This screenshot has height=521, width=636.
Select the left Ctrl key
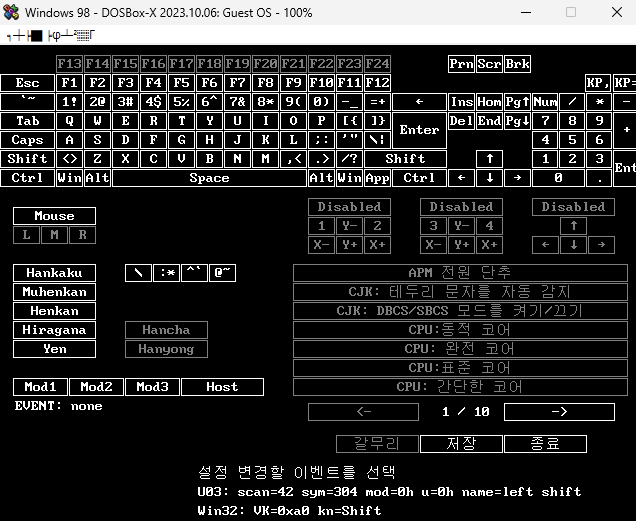(x=28, y=178)
